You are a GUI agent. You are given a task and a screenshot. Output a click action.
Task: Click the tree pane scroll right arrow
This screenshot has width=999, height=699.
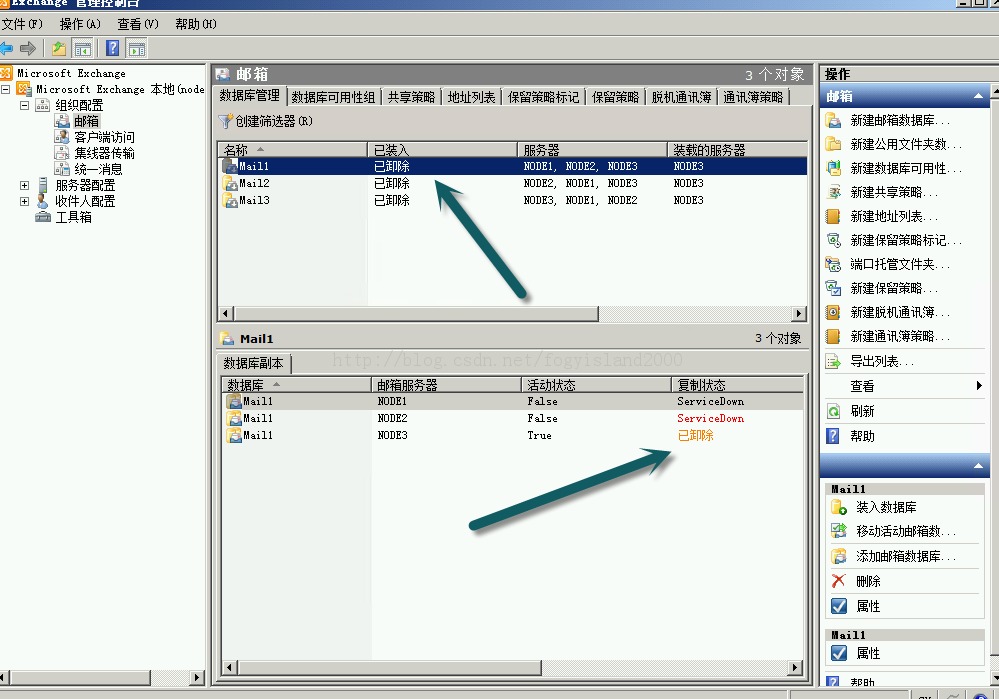click(x=196, y=677)
